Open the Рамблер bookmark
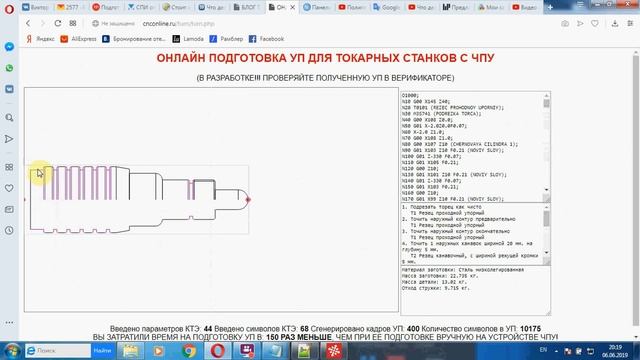This screenshot has width=640, height=360. point(226,39)
